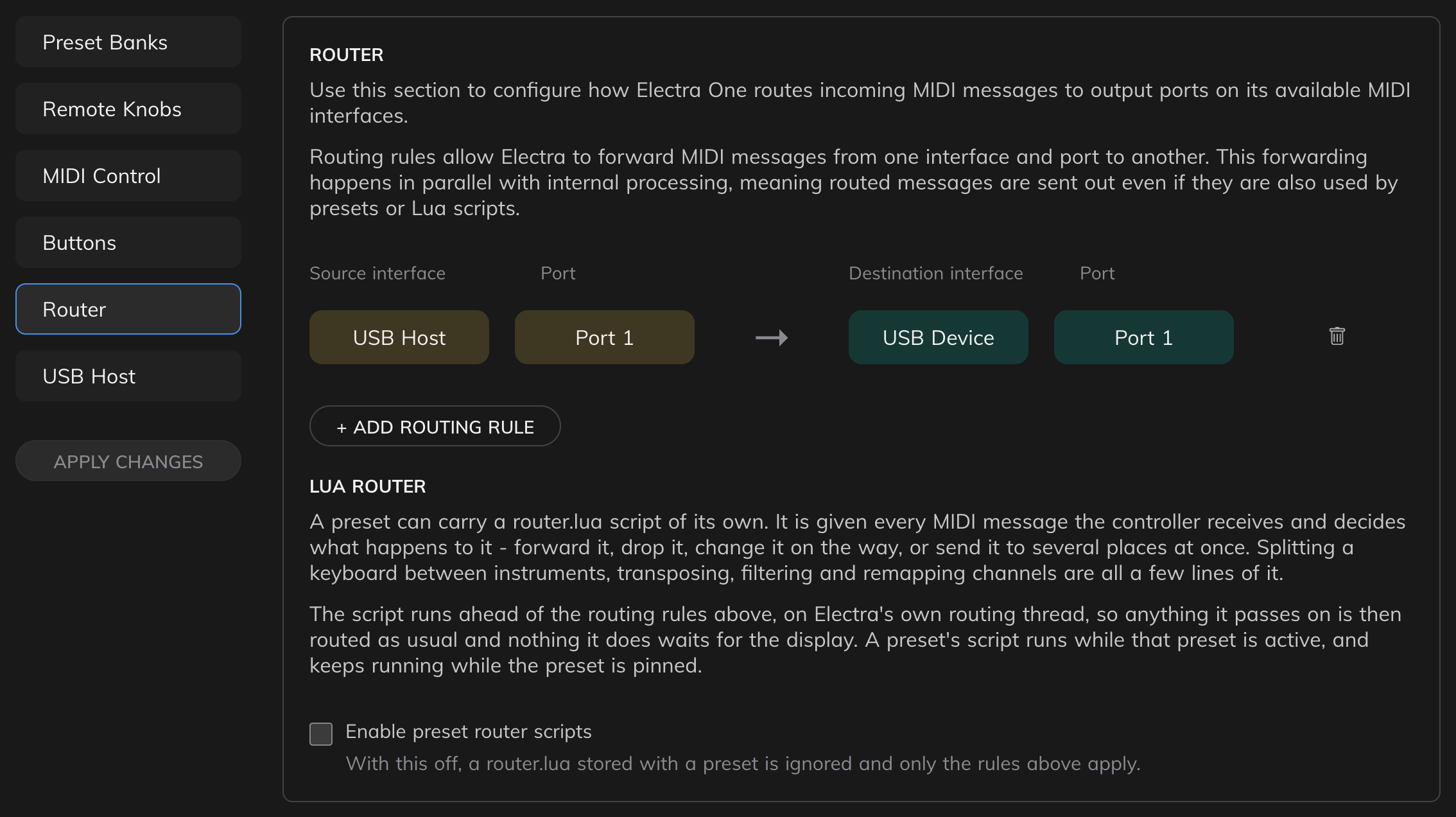Click the Enable preset router scripts label

click(469, 732)
